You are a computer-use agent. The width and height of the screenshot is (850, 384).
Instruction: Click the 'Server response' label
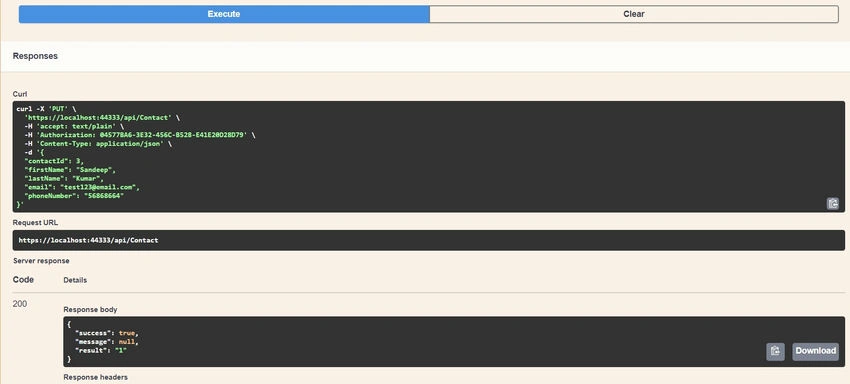(41, 260)
